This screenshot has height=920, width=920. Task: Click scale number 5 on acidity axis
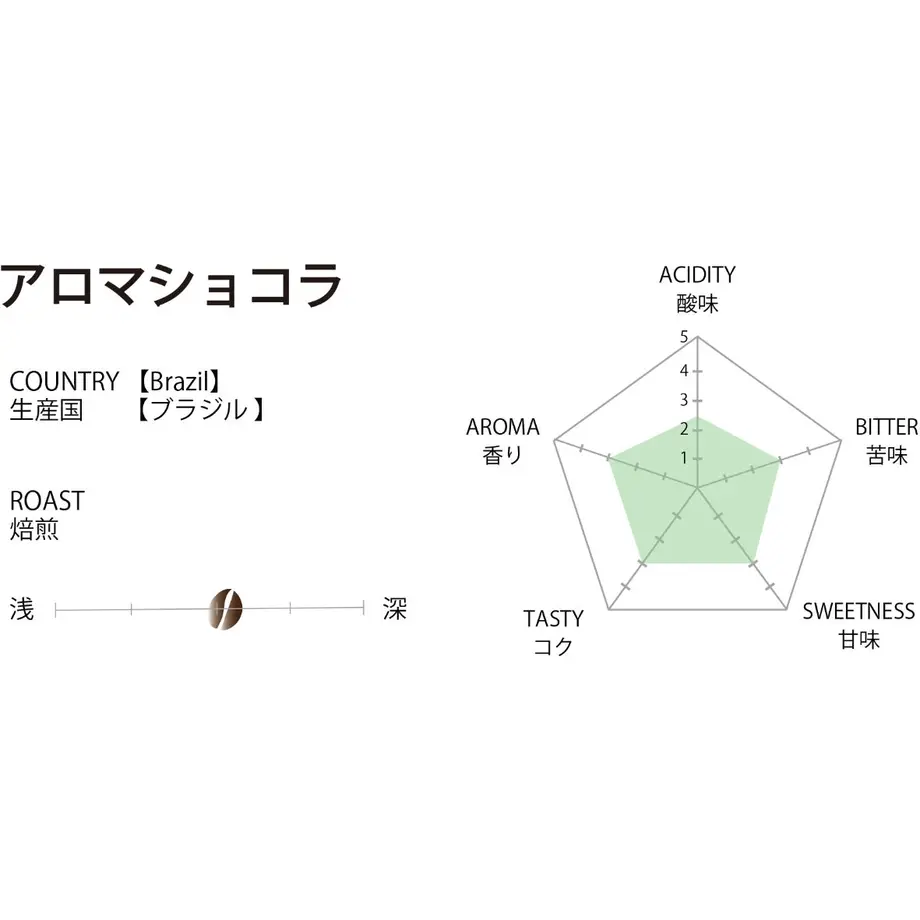(x=684, y=337)
